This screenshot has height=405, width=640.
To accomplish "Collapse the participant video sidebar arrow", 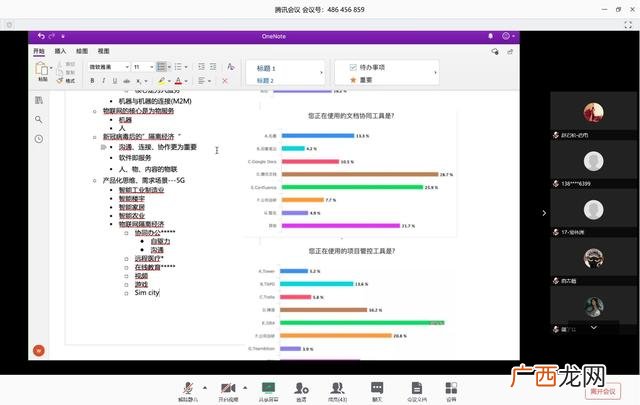I will point(544,213).
